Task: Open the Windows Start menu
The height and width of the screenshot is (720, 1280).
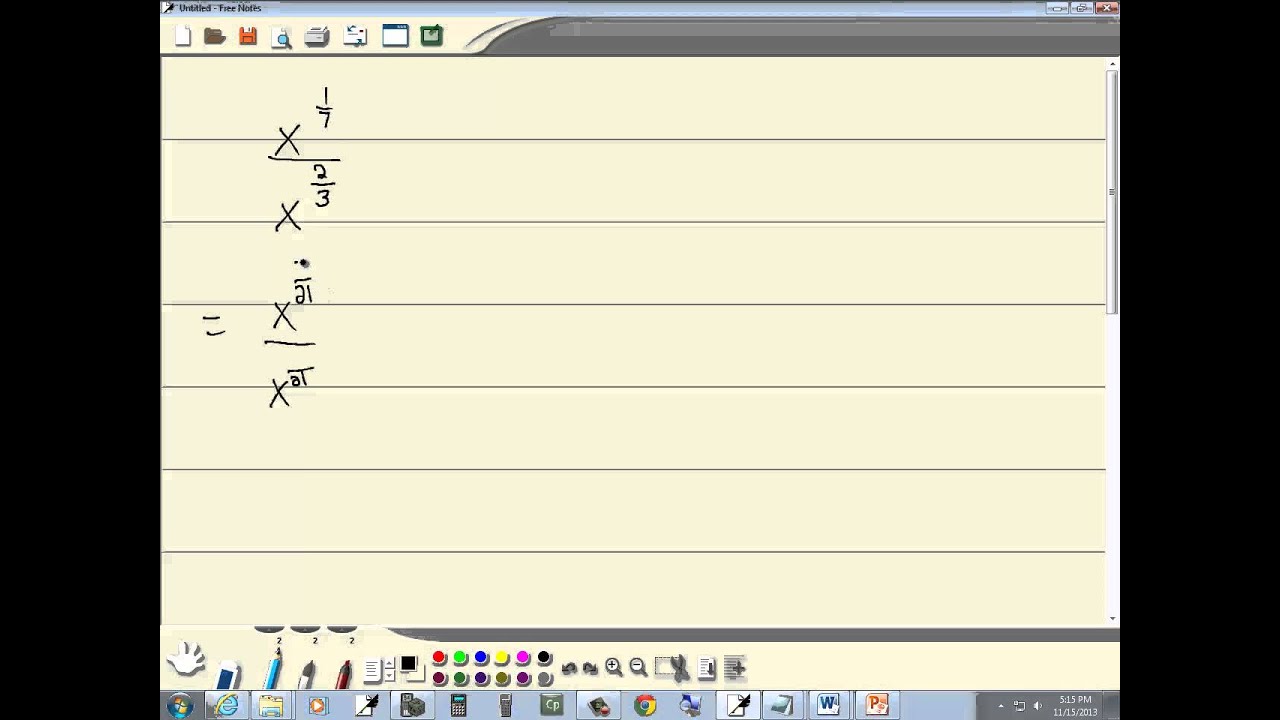Action: tap(180, 705)
